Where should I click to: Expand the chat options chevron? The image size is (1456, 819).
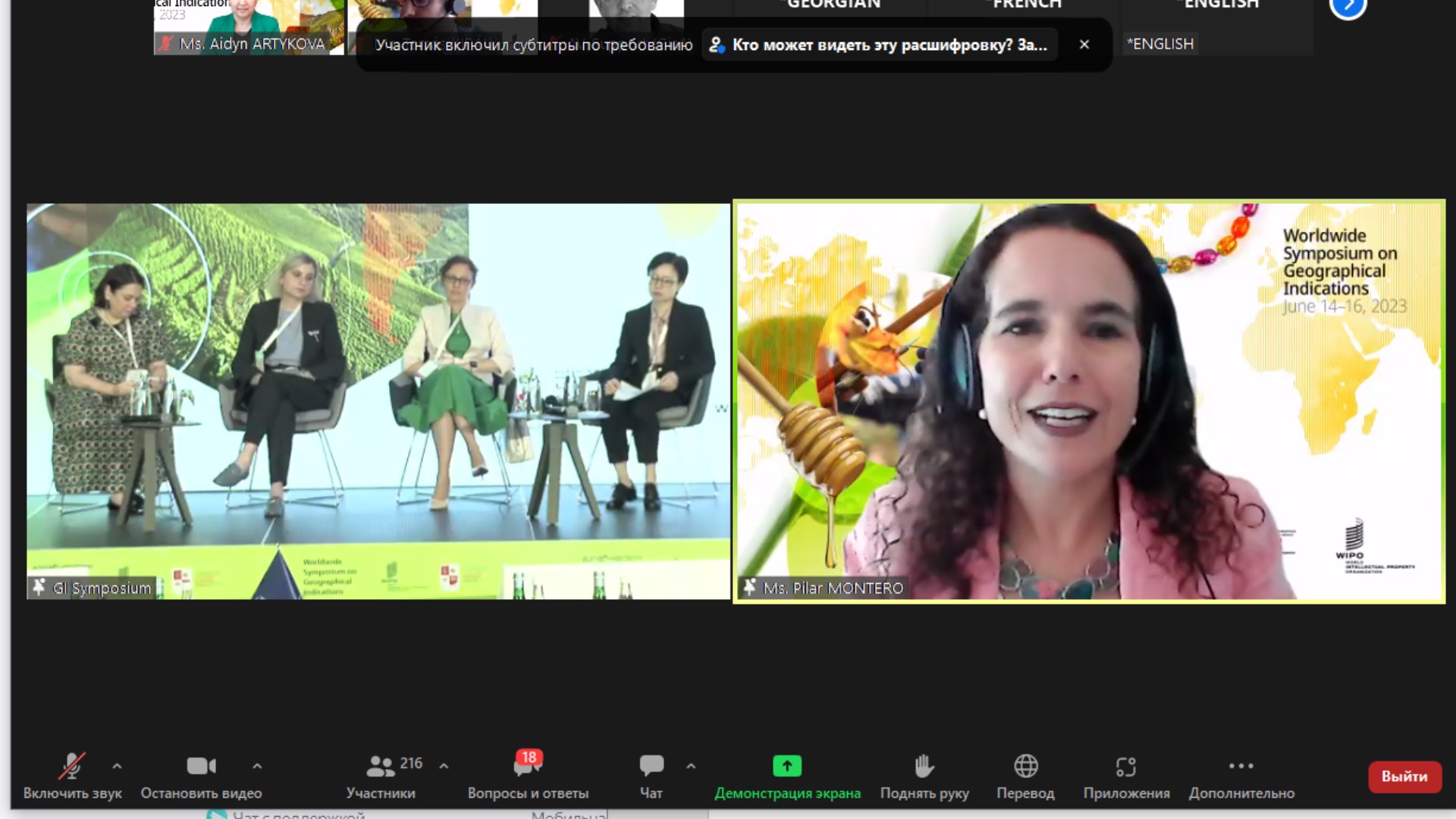coord(691,767)
